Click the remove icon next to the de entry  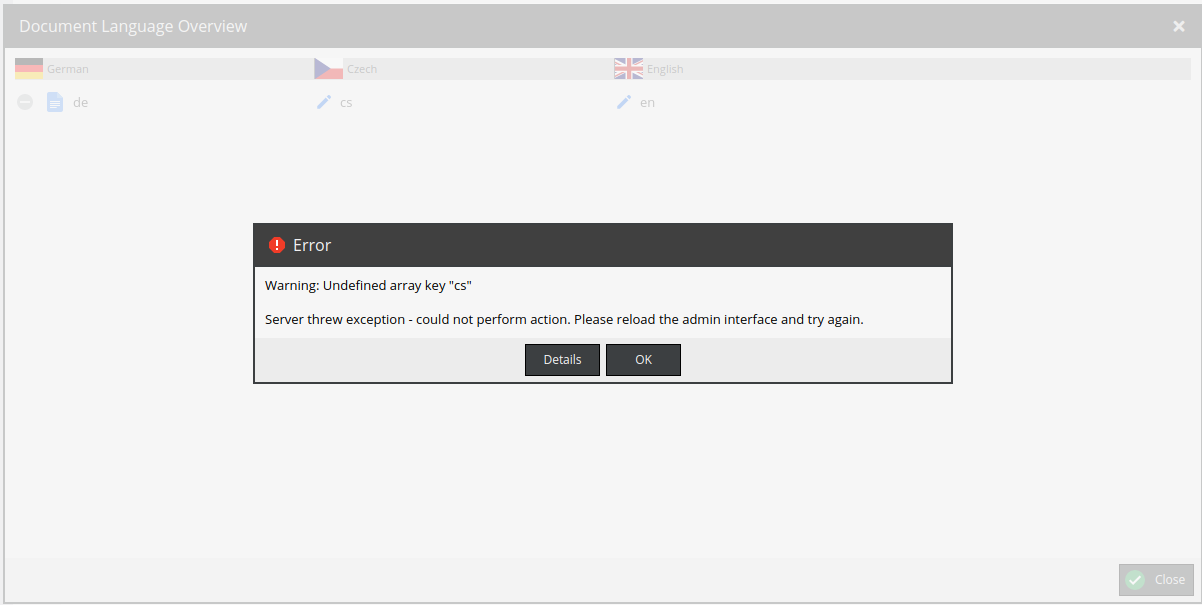(x=24, y=101)
